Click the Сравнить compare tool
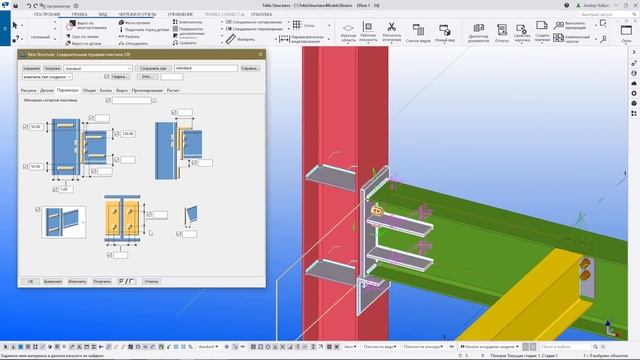640x360 pixels. click(x=184, y=42)
